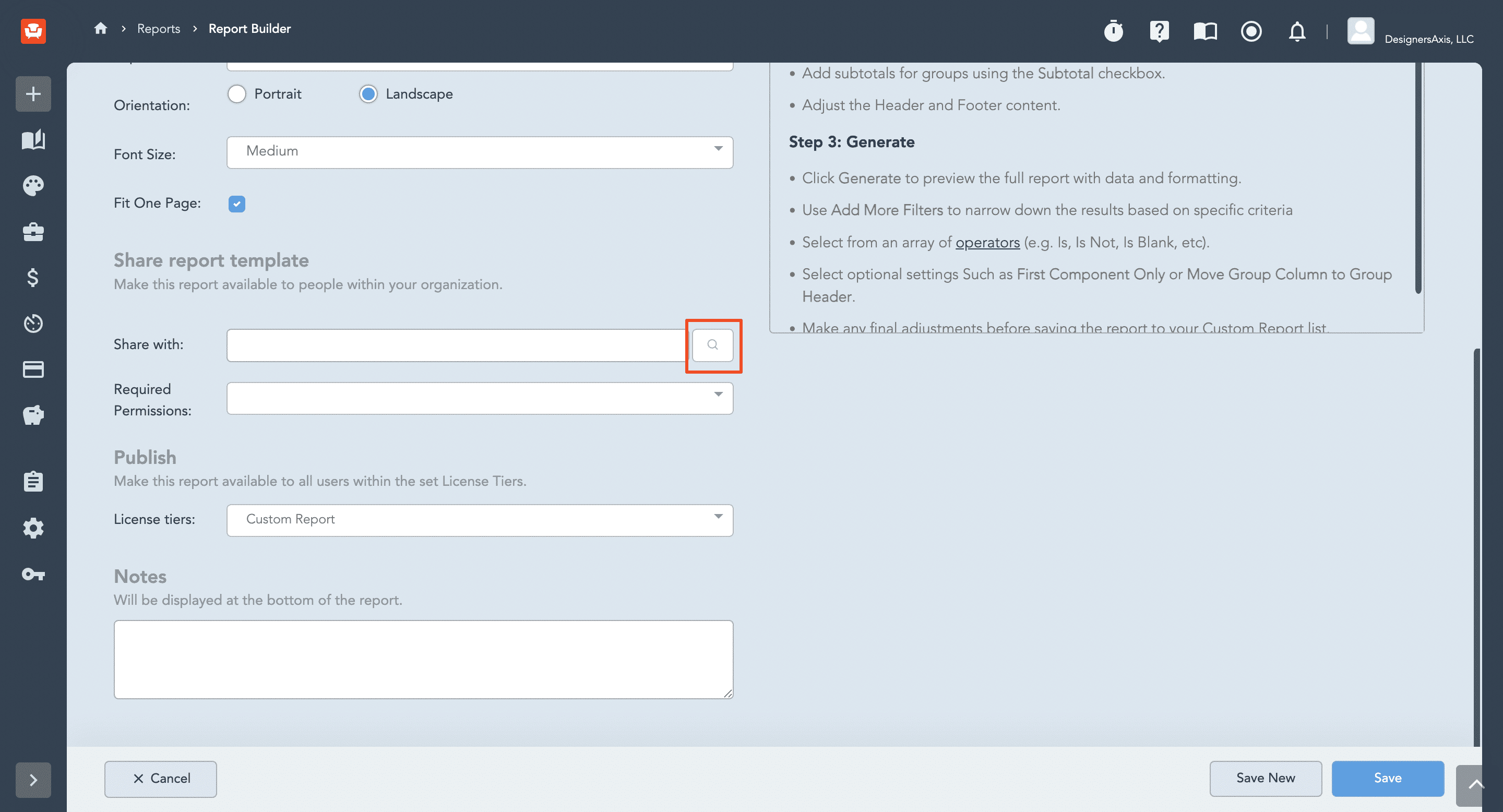Click the record circle icon in top bar
Screen dimensions: 1503x812
click(1251, 31)
